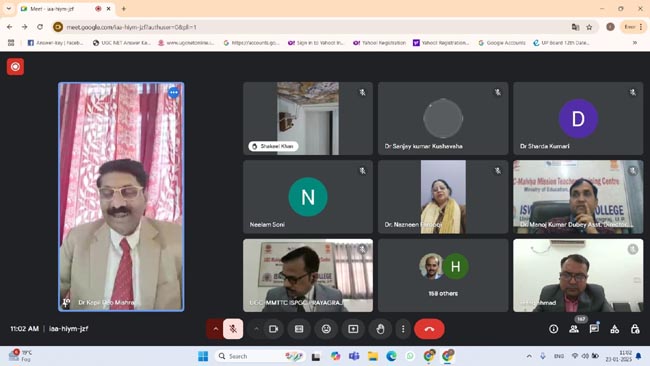Click the present screen icon
650x366 pixels.
pyautogui.click(x=353, y=329)
